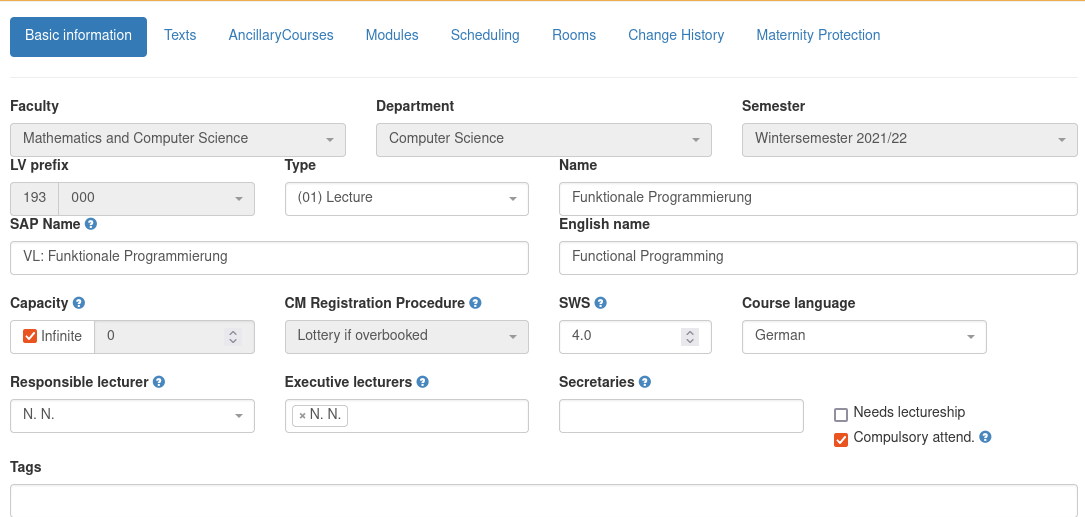Open CM Registration Procedure help icon
This screenshot has height=517, width=1085.
coord(475,303)
